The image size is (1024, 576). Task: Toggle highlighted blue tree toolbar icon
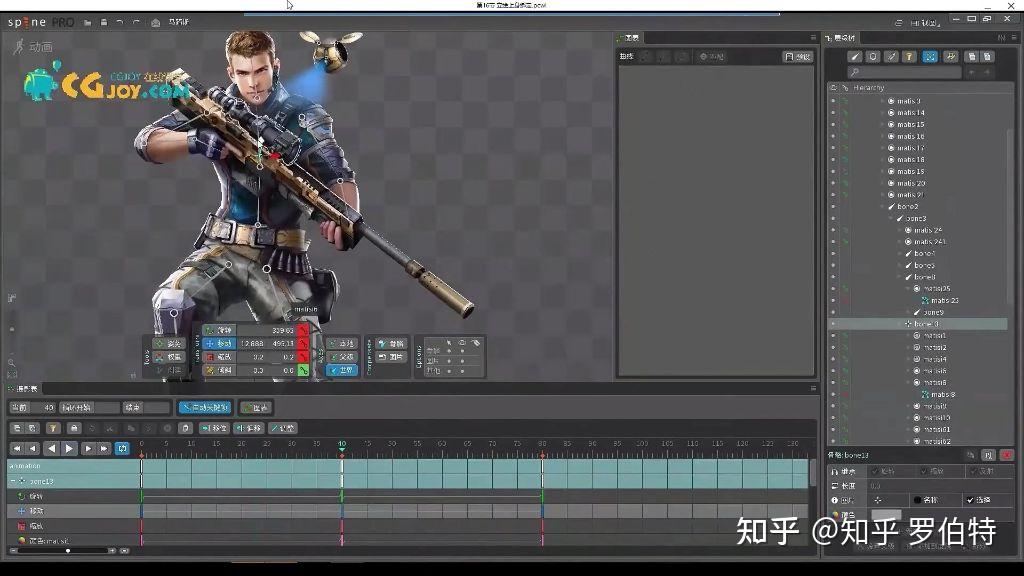(x=930, y=57)
